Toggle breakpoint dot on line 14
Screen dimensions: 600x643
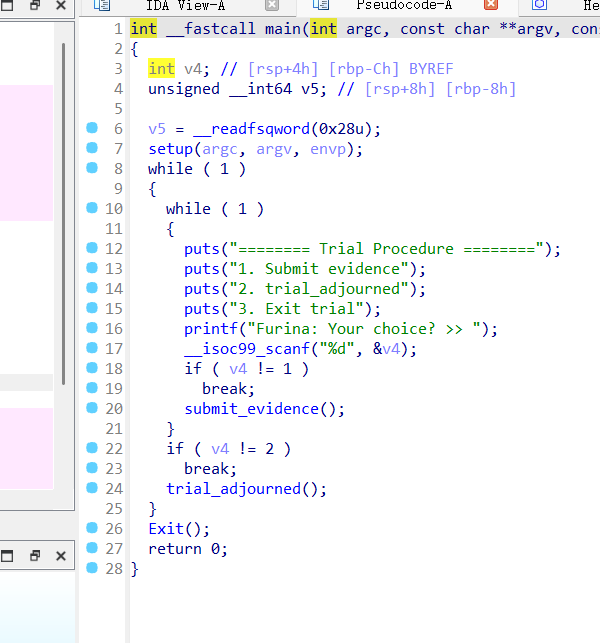tap(92, 288)
